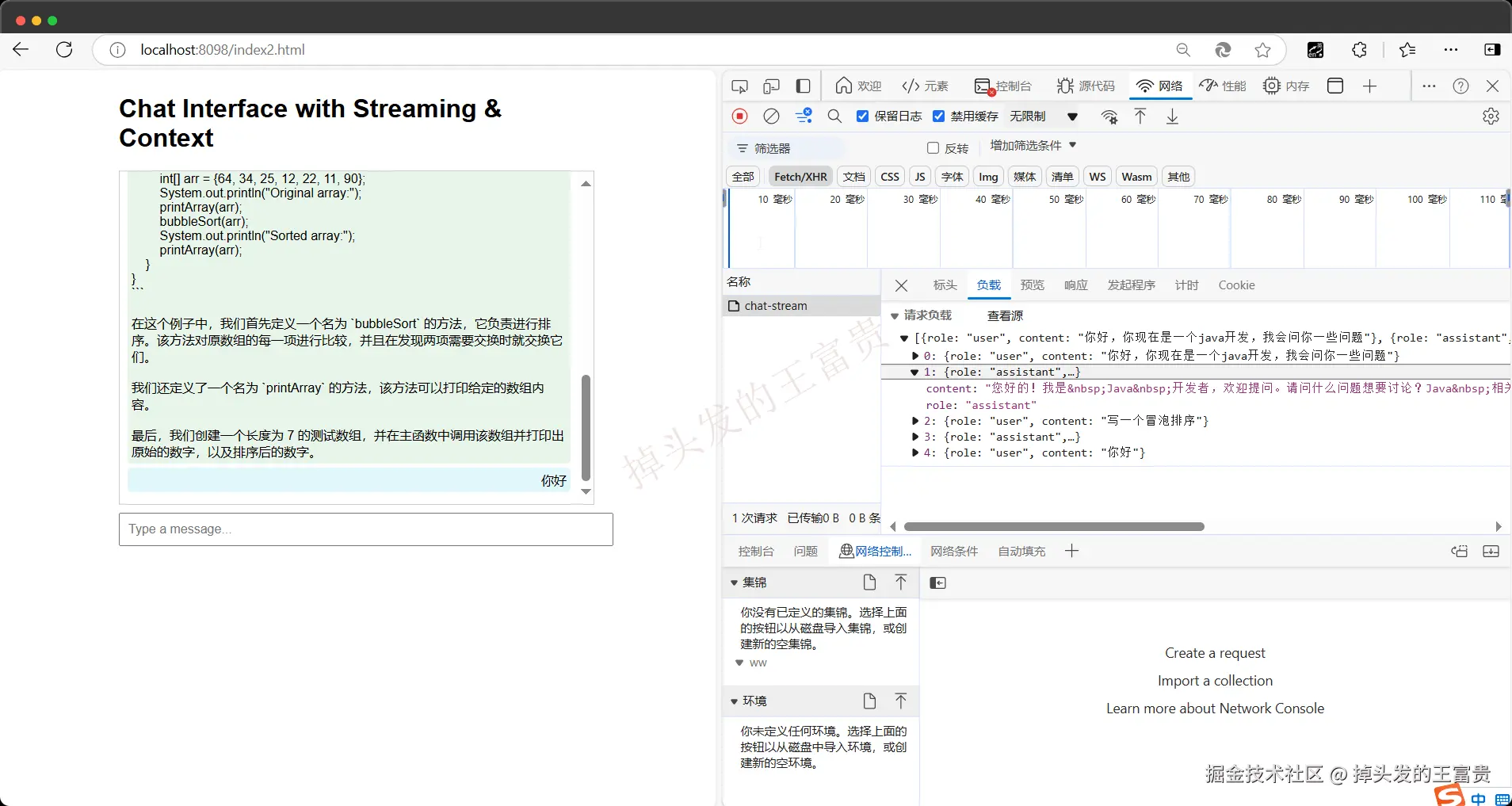Viewport: 1512px width, 806px height.
Task: Export the HAR file
Action: [x=1172, y=117]
